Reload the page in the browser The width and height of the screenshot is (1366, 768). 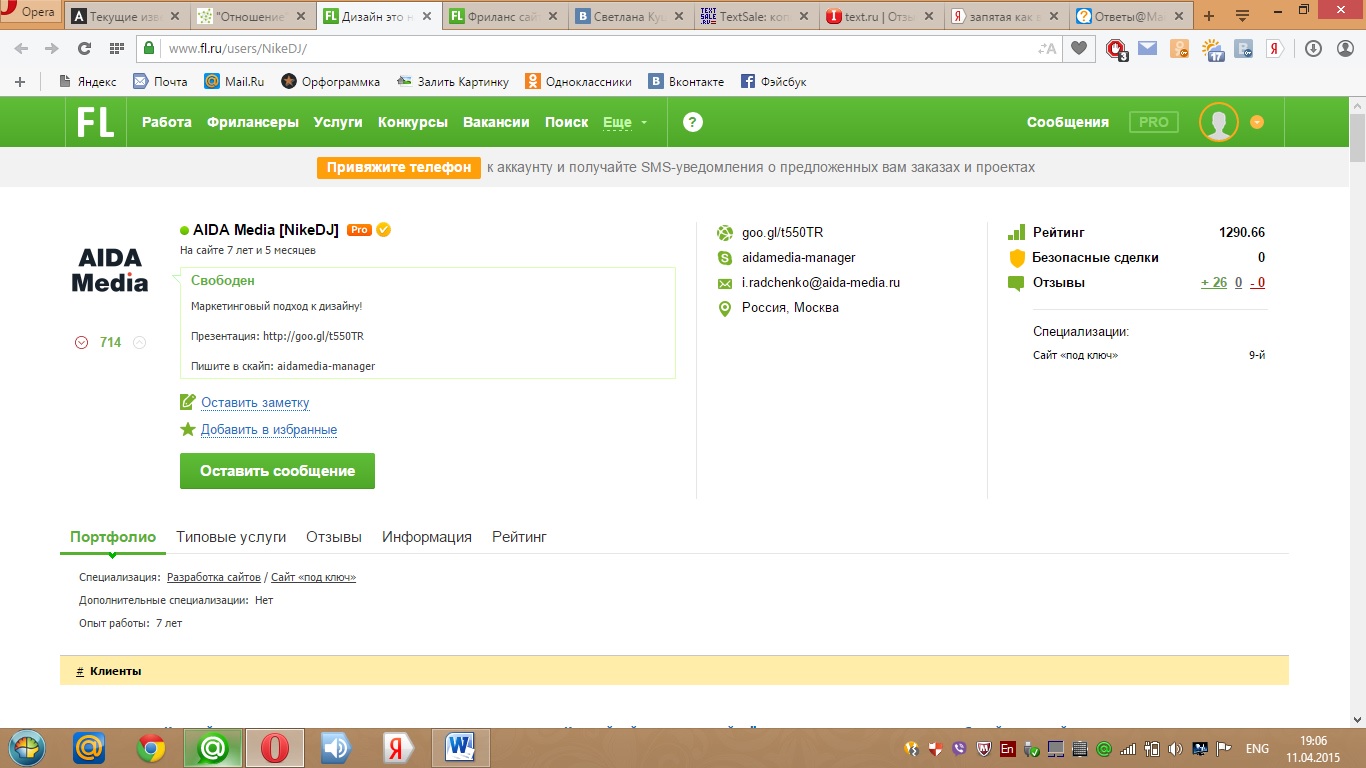pos(84,48)
